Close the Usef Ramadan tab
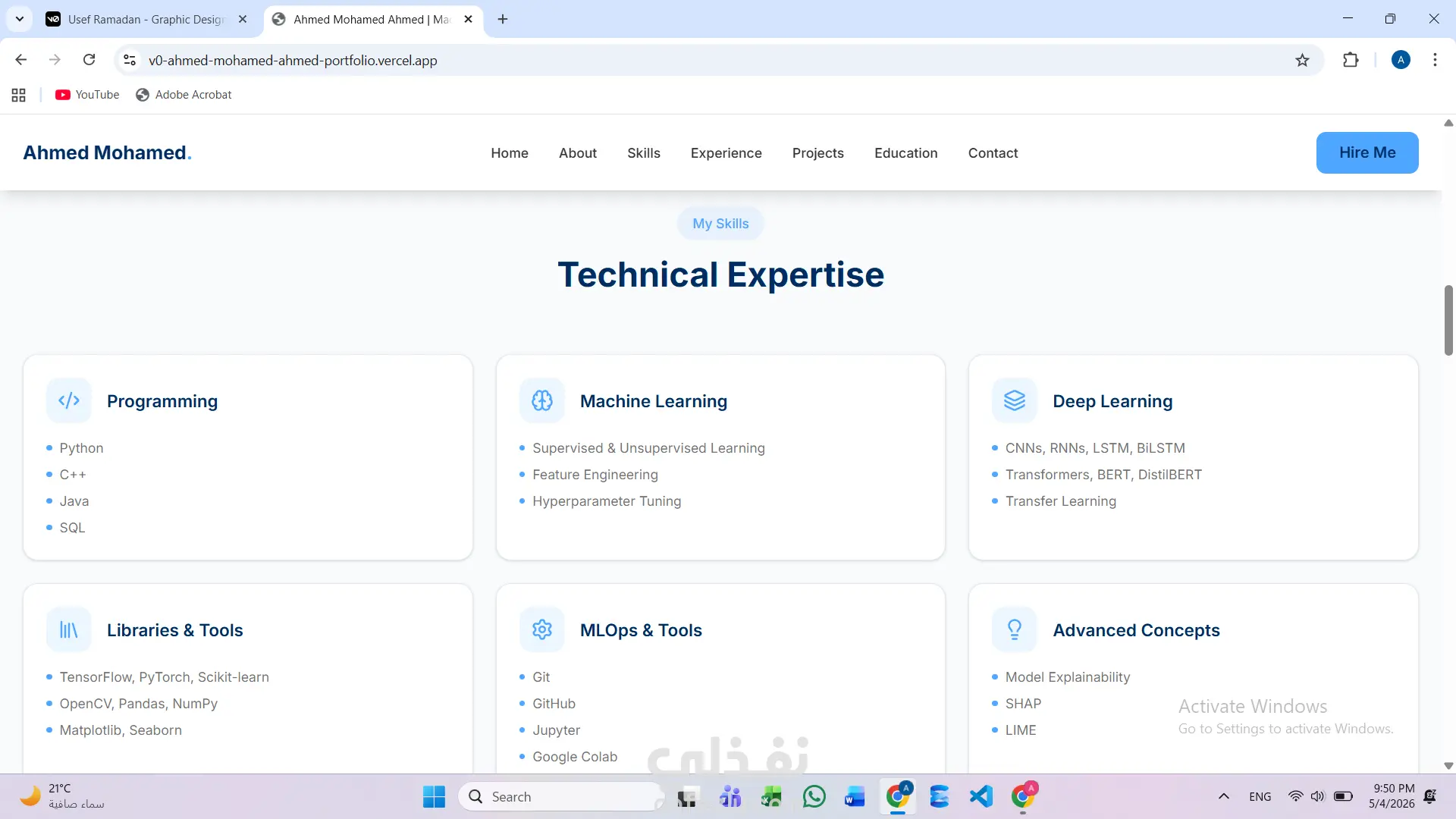Screen dimensions: 1456x819 pos(243,19)
